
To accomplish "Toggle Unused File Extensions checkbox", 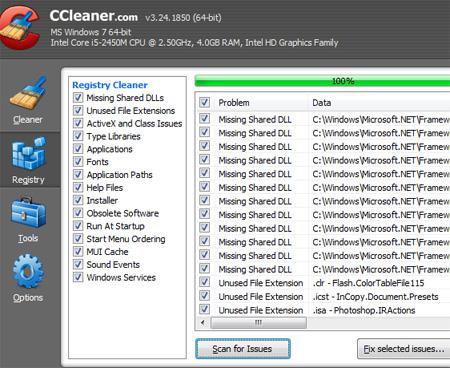I will point(78,110).
